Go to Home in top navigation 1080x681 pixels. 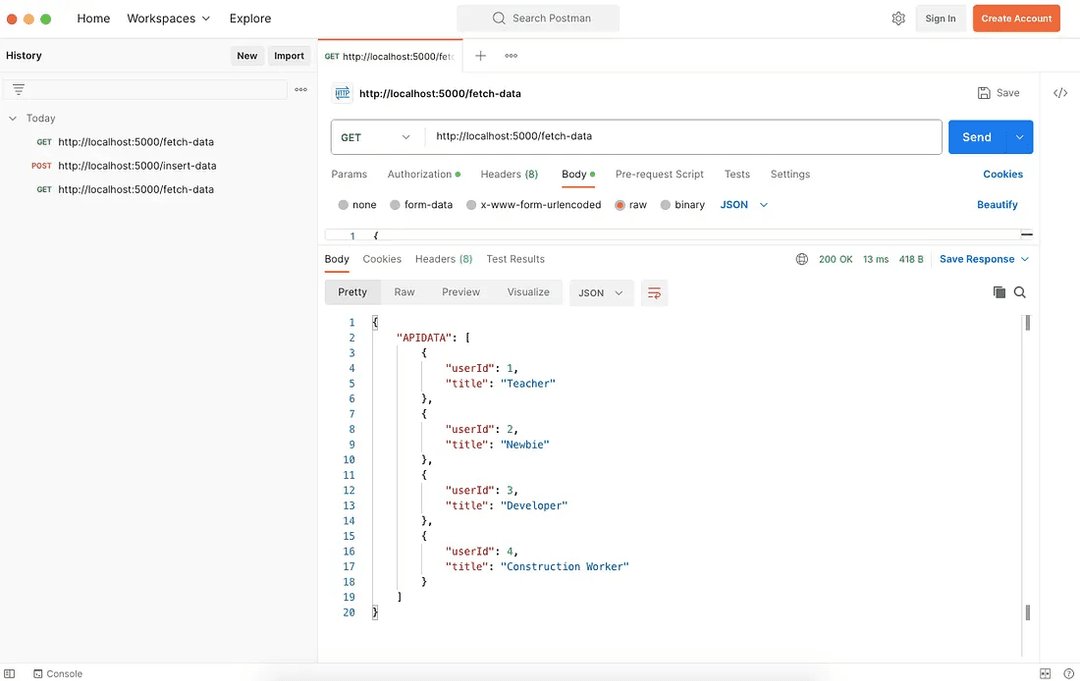[94, 19]
